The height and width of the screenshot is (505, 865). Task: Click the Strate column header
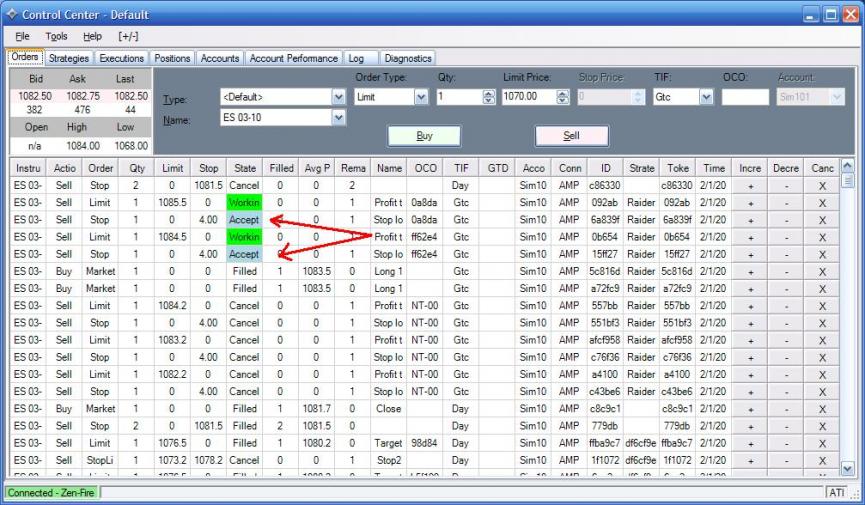(642, 168)
